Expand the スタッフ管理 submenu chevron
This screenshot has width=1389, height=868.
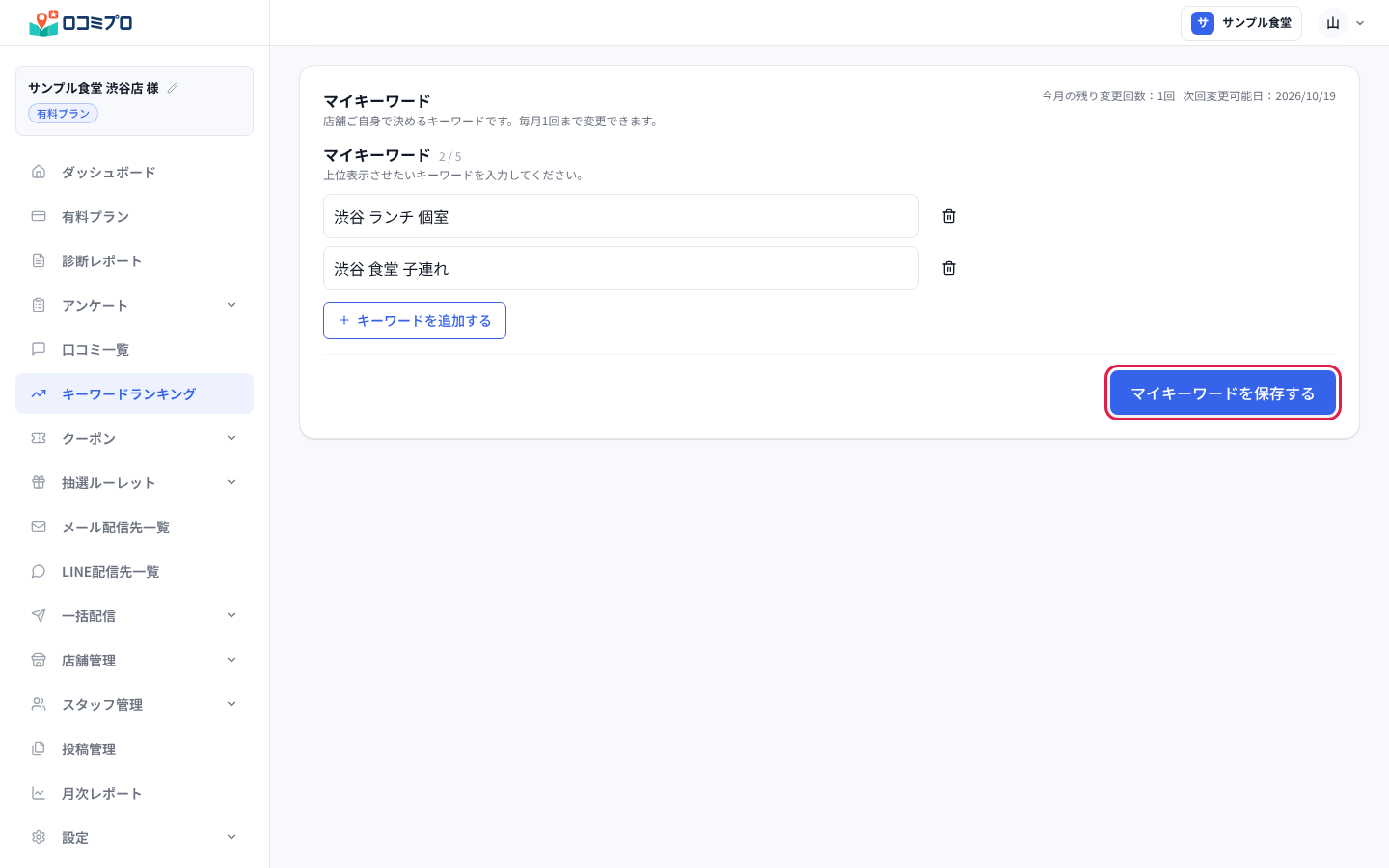(231, 704)
